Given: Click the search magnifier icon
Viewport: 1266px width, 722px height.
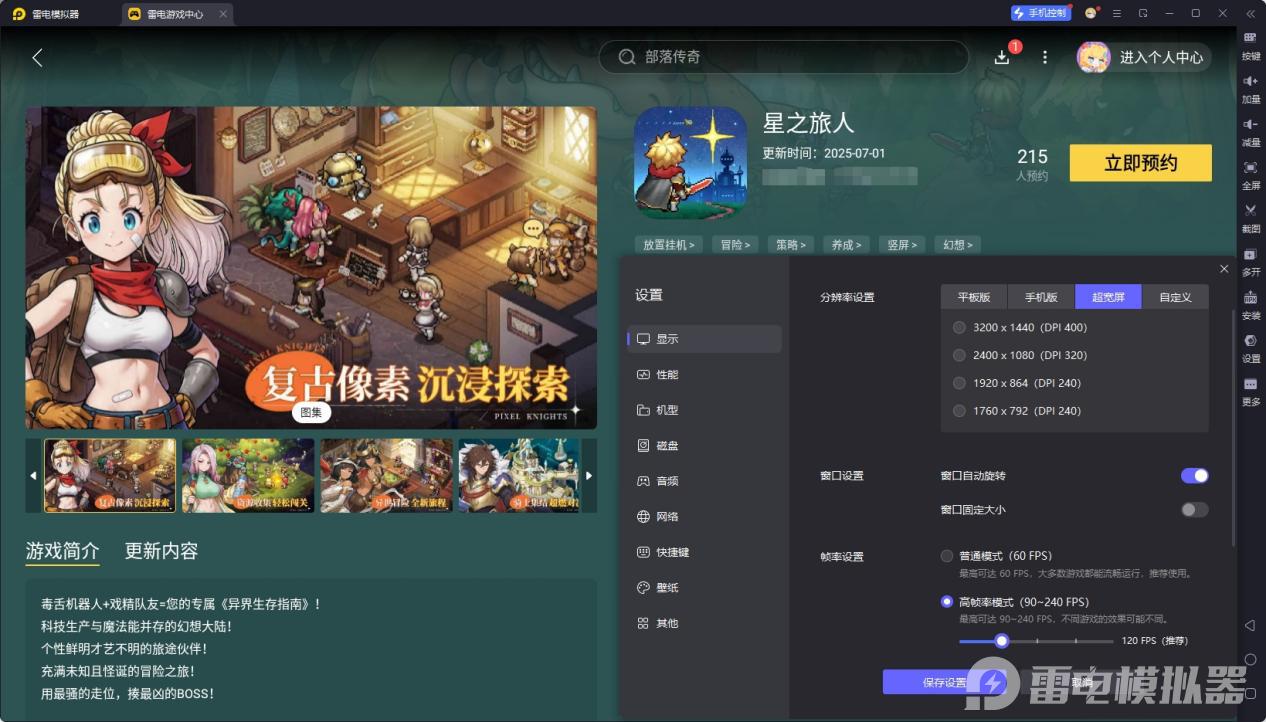Looking at the screenshot, I should (x=627, y=57).
